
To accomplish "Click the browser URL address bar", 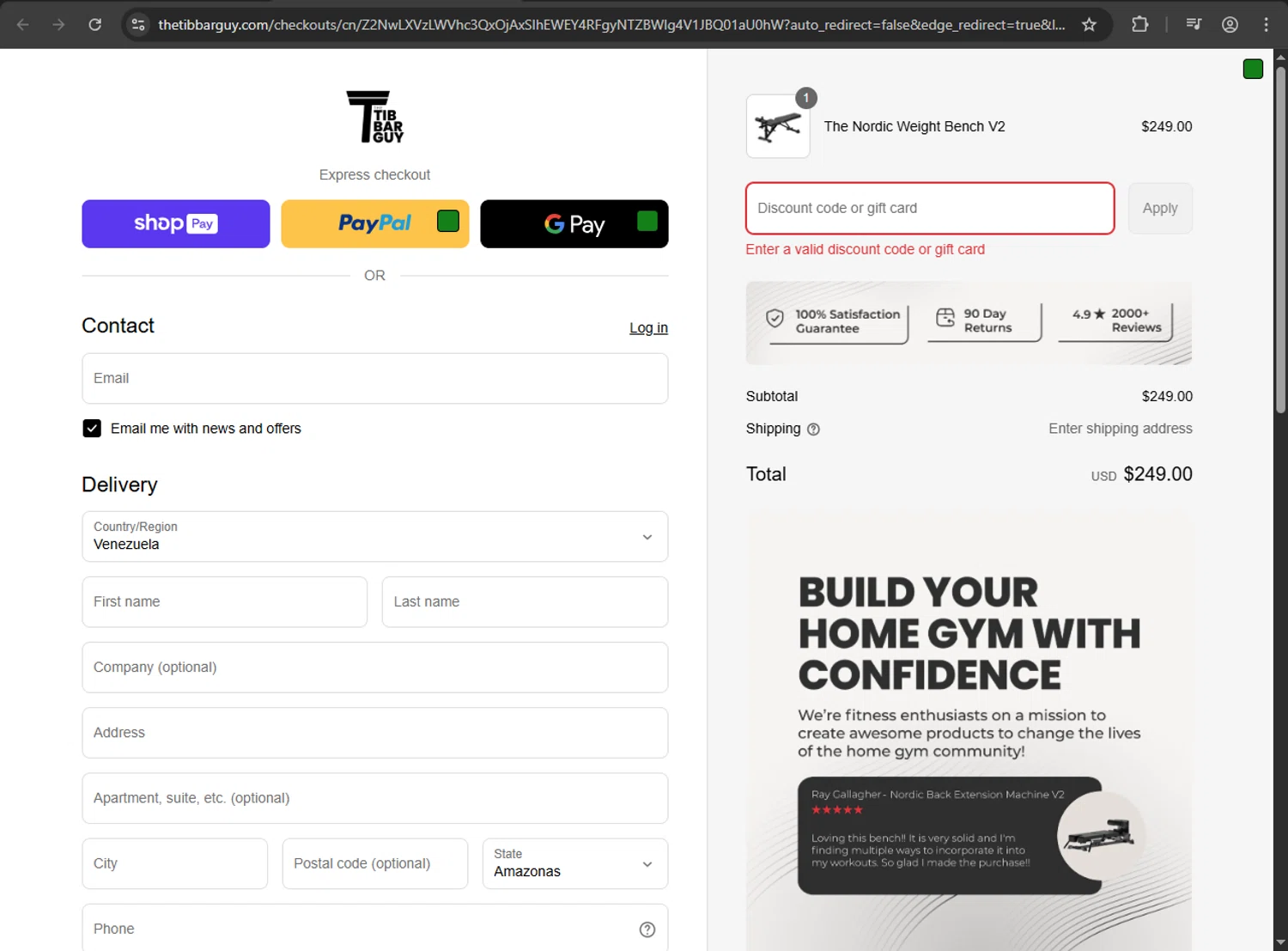I will pyautogui.click(x=611, y=24).
